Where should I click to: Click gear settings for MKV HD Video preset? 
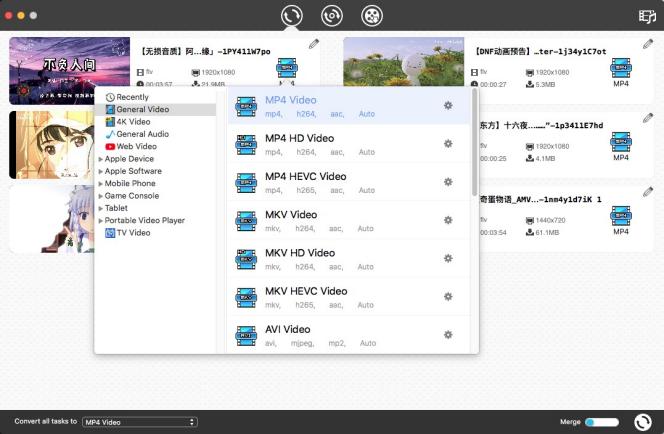click(448, 258)
